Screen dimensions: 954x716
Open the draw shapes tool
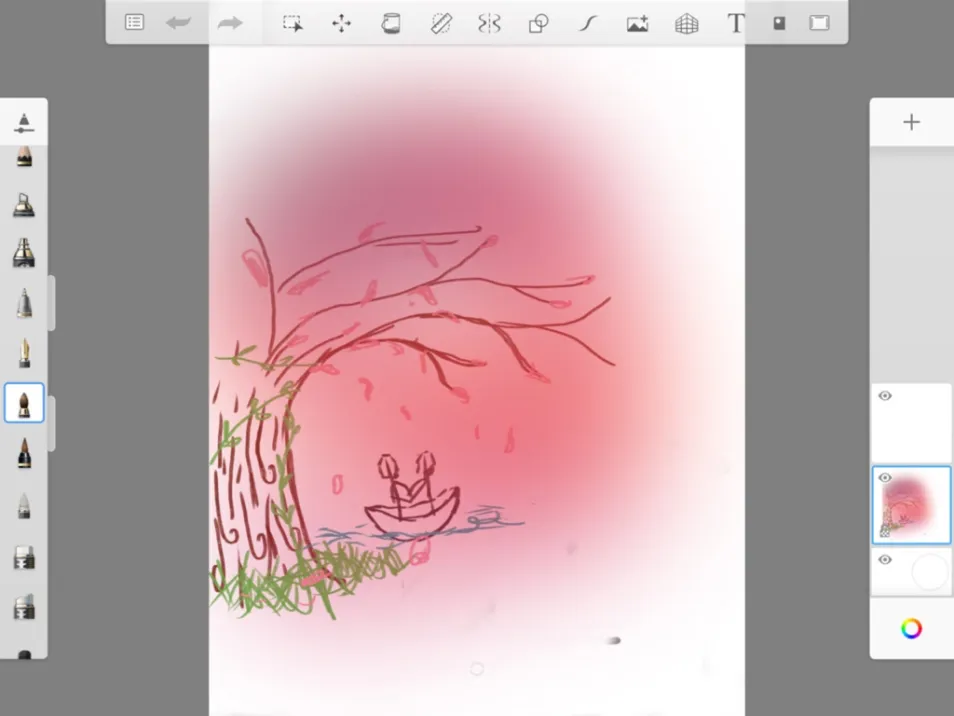[538, 24]
